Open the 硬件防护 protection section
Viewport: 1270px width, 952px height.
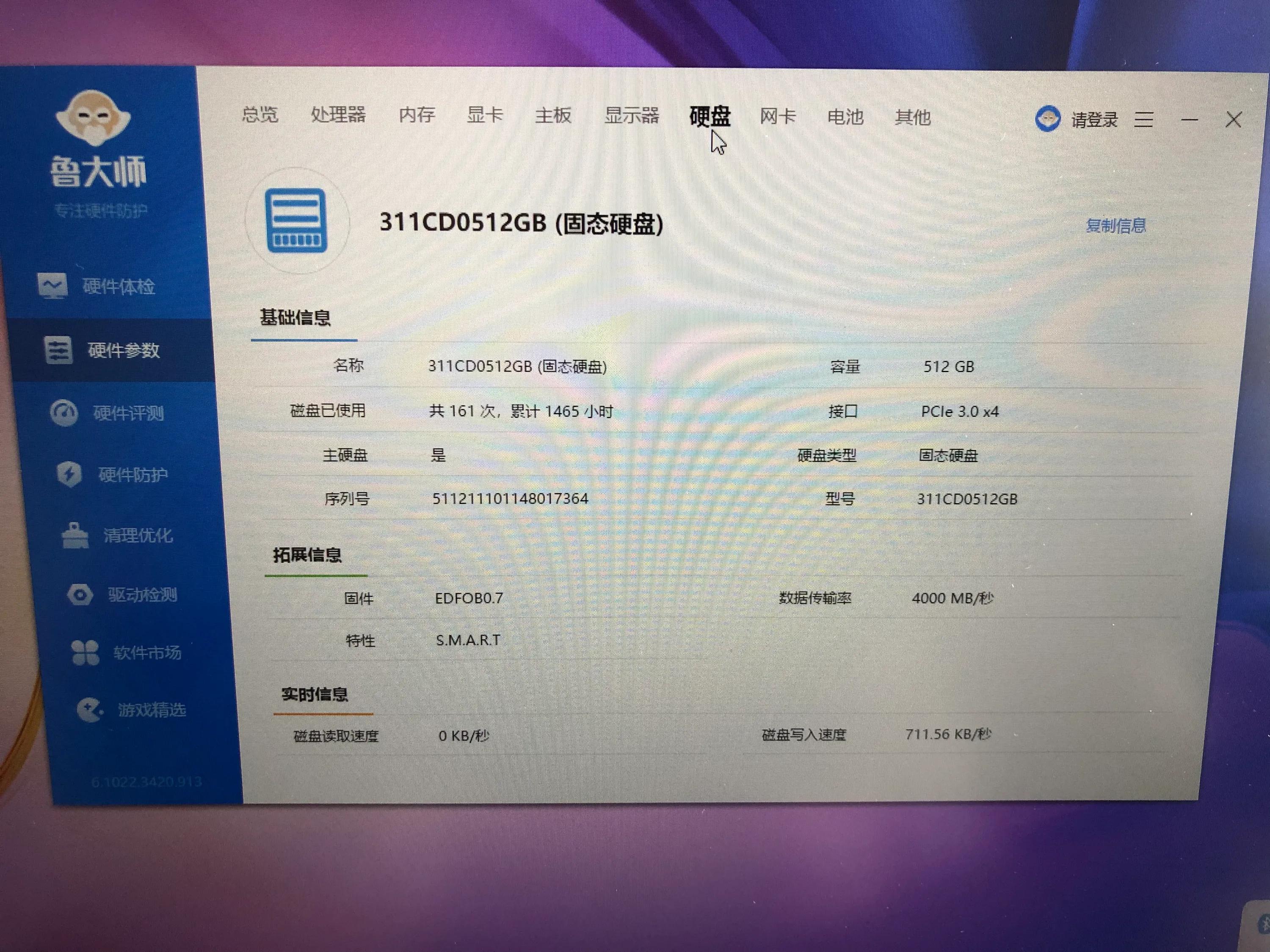[x=132, y=475]
